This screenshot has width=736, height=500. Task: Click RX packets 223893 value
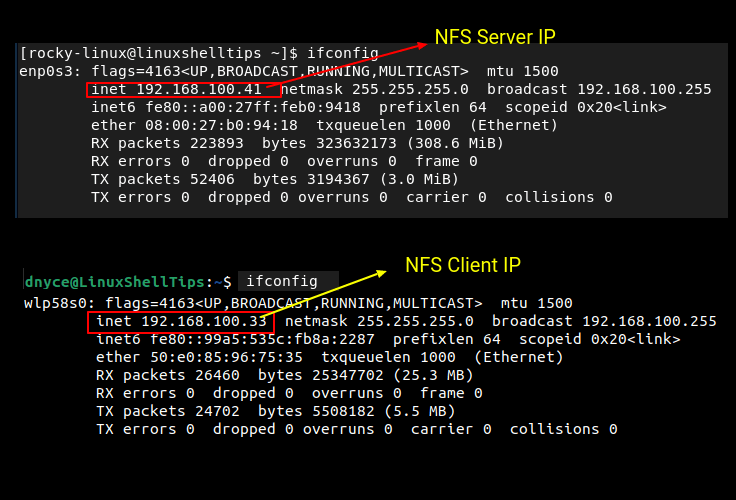coord(167,143)
